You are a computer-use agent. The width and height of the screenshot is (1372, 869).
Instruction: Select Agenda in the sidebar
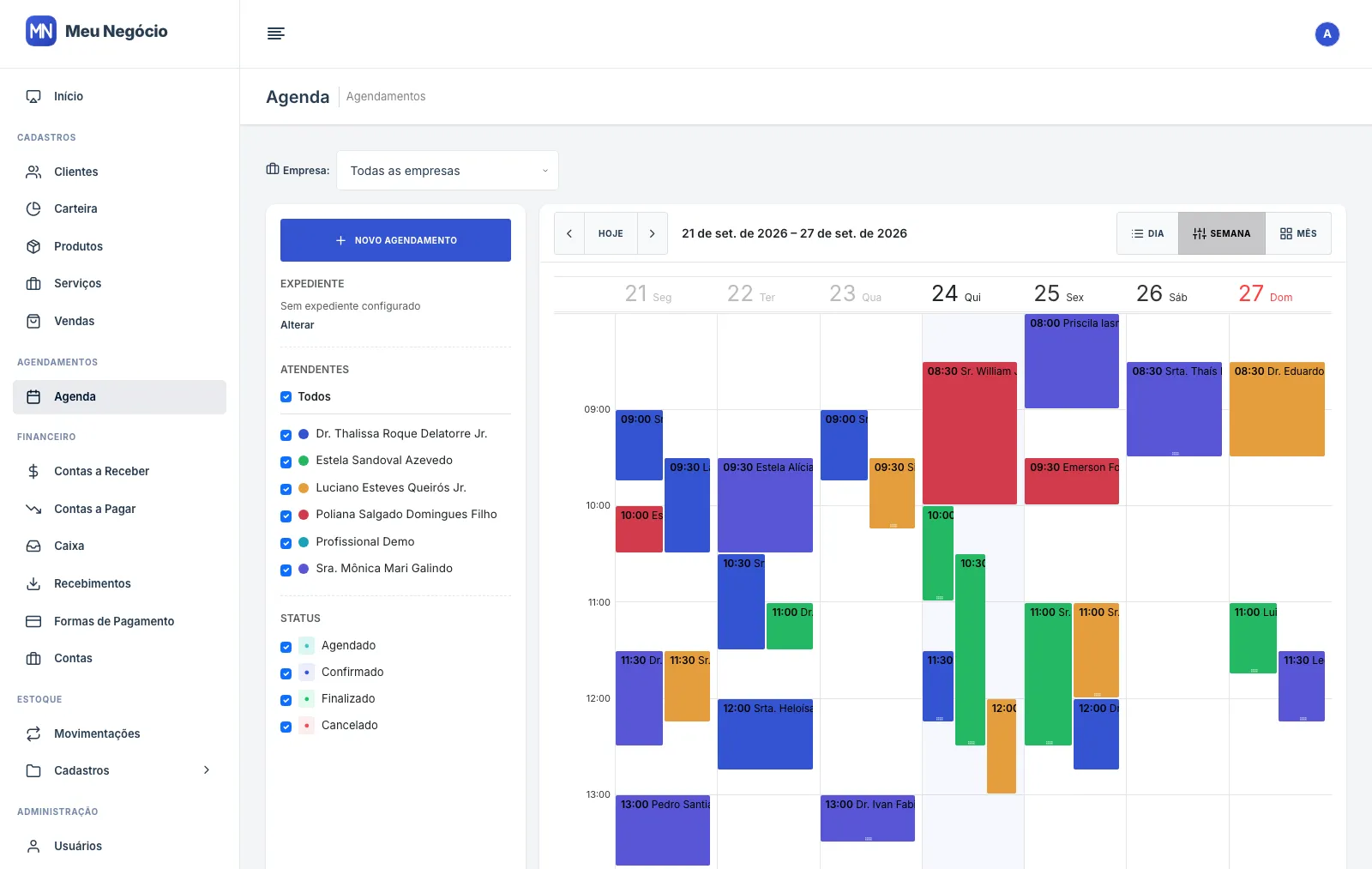(119, 396)
